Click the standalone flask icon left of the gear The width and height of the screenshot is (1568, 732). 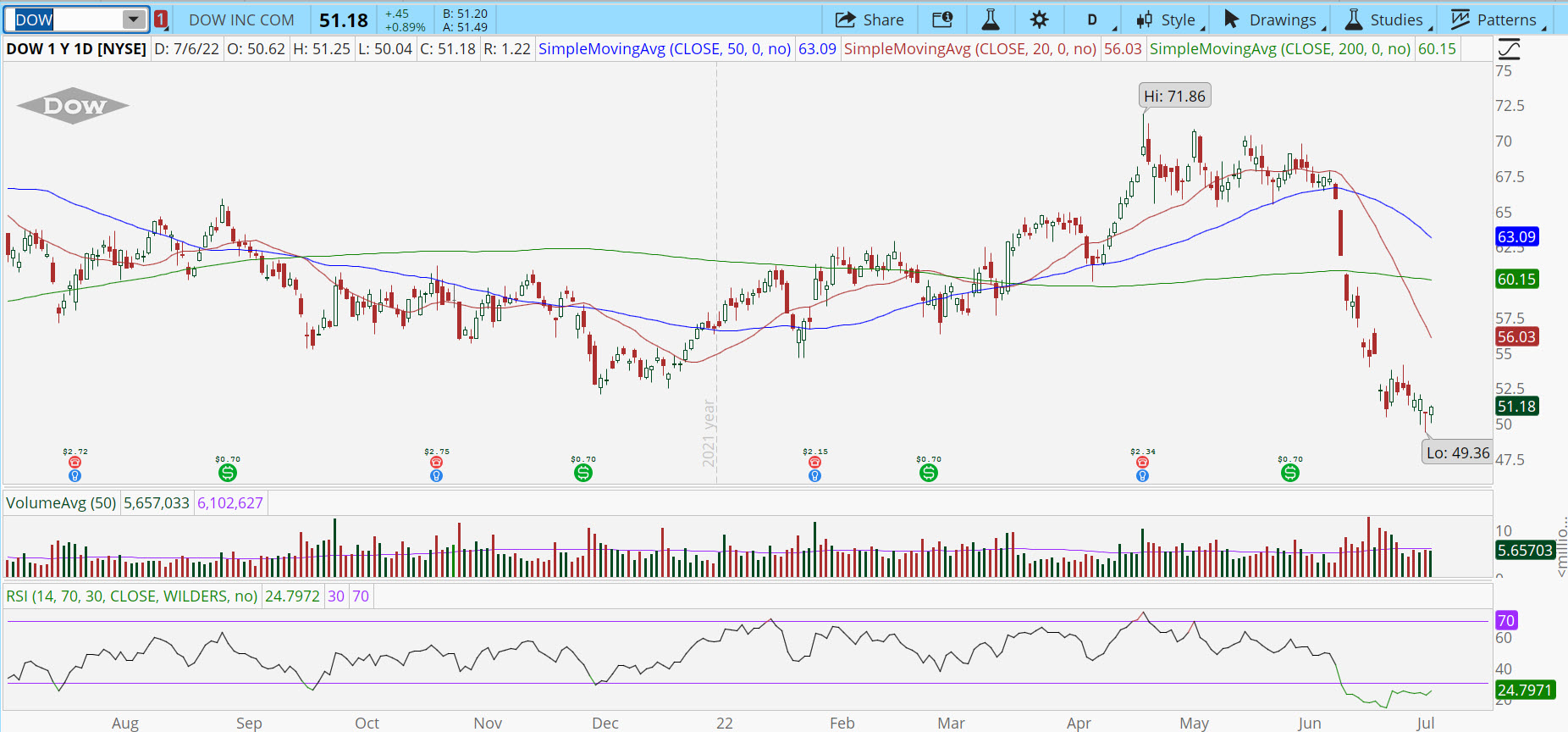(x=991, y=19)
